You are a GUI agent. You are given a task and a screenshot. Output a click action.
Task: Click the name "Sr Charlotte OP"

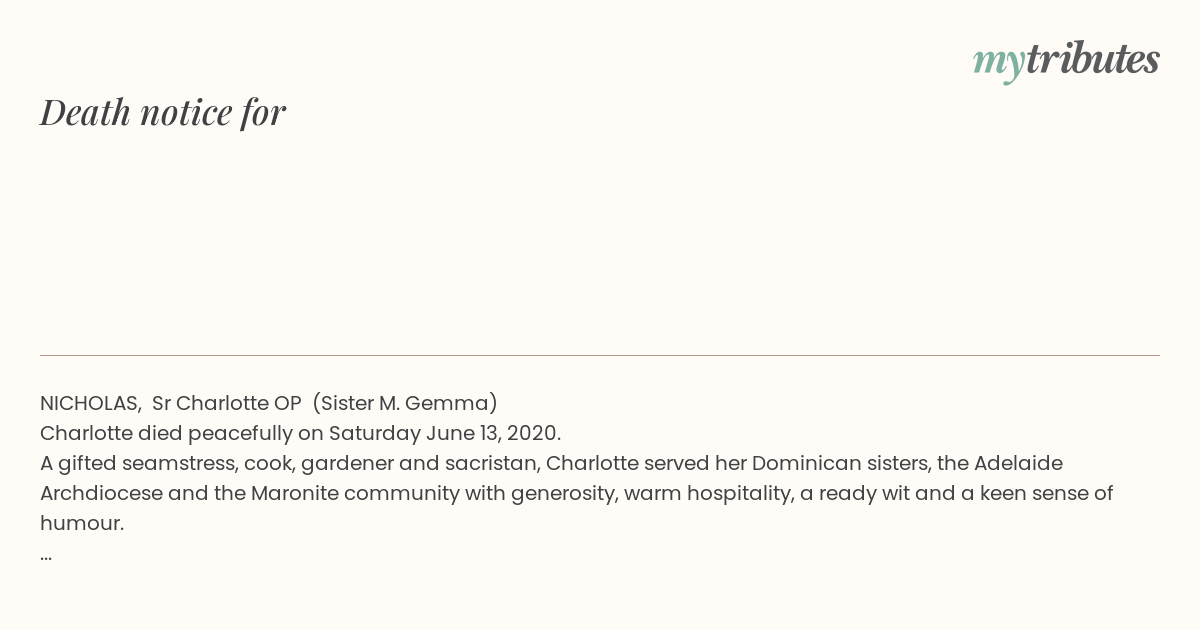point(227,403)
